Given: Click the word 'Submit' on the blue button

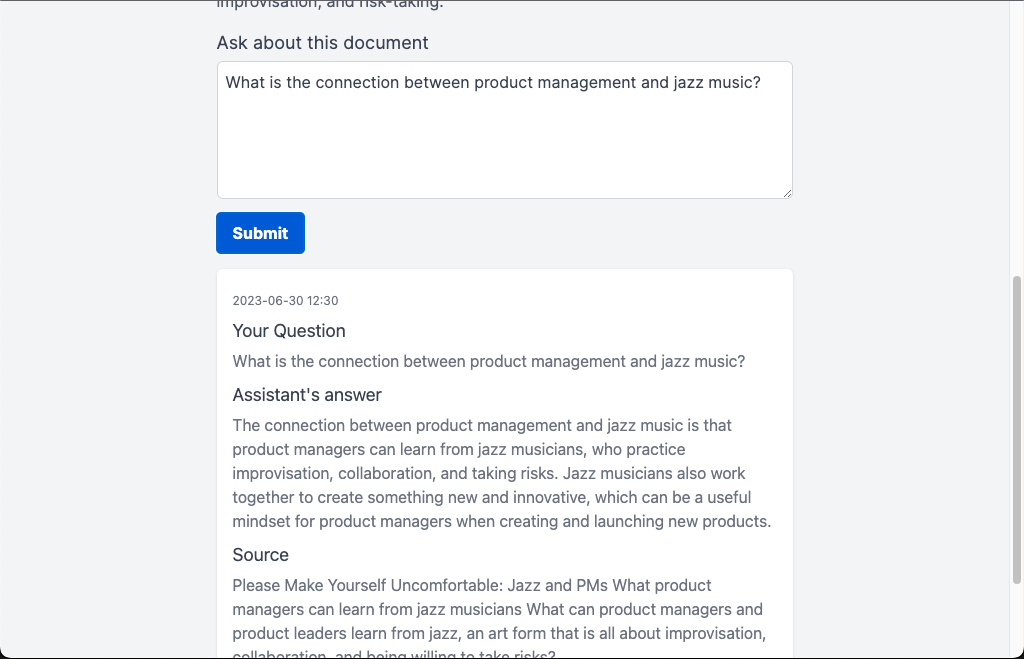Looking at the screenshot, I should [x=260, y=233].
